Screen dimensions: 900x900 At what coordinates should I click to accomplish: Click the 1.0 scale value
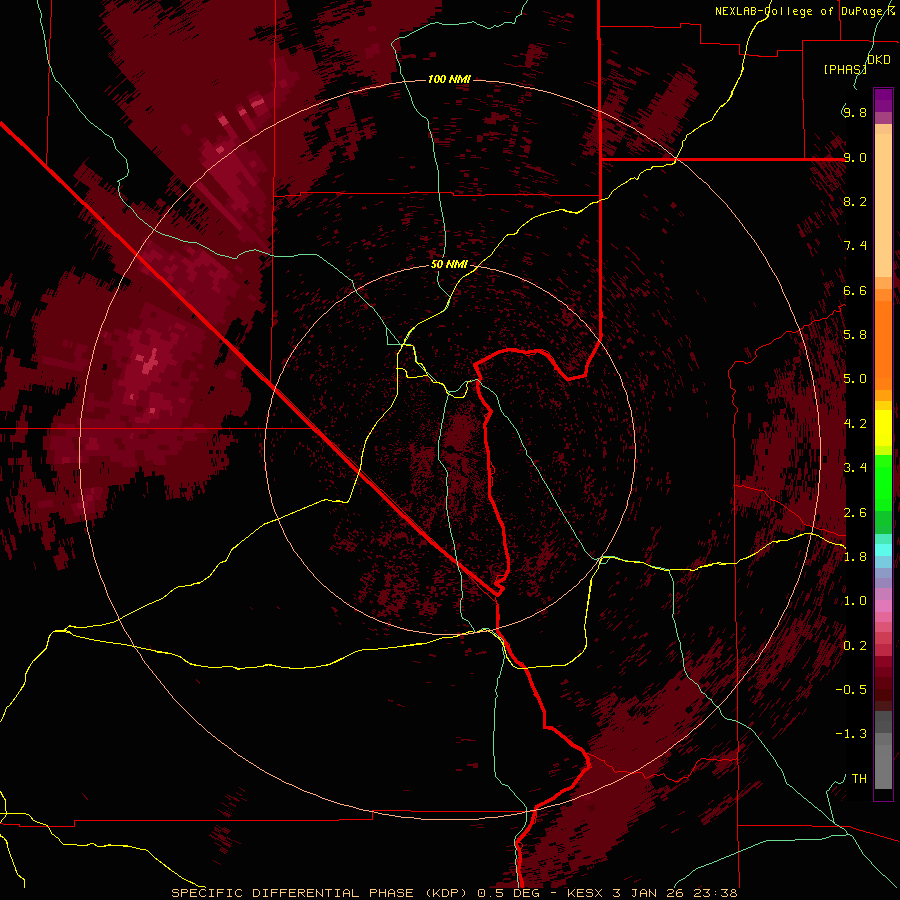click(855, 601)
